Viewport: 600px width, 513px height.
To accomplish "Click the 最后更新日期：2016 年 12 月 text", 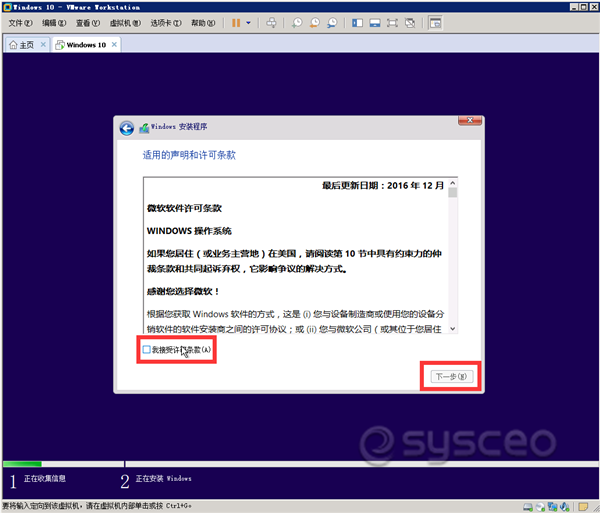I will pyautogui.click(x=383, y=186).
